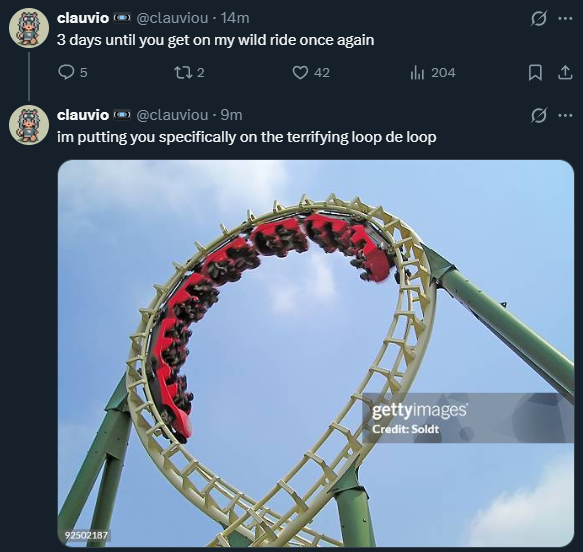Open the 9m timestamp link

pyautogui.click(x=231, y=115)
